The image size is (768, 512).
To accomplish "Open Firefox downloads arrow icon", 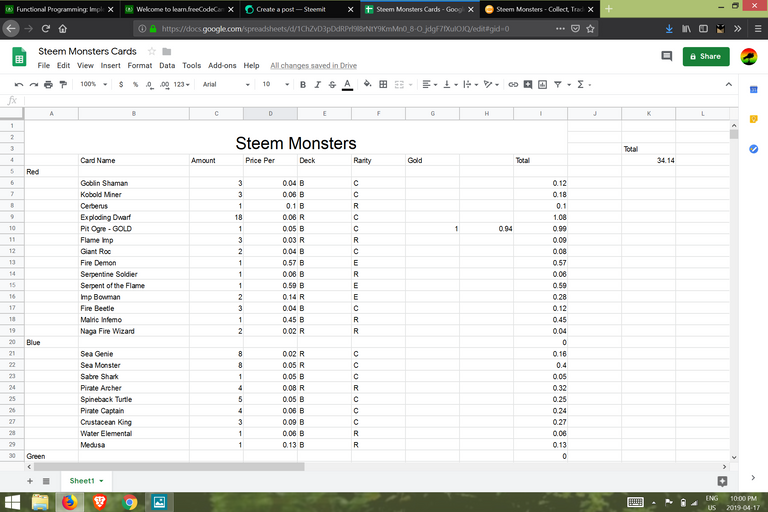I will [x=669, y=29].
